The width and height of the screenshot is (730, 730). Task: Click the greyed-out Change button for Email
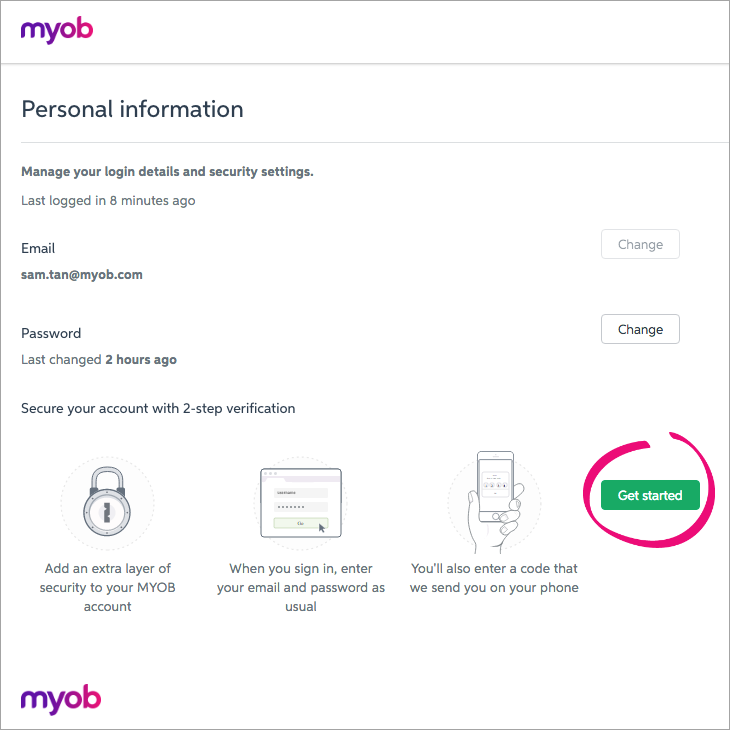point(640,244)
